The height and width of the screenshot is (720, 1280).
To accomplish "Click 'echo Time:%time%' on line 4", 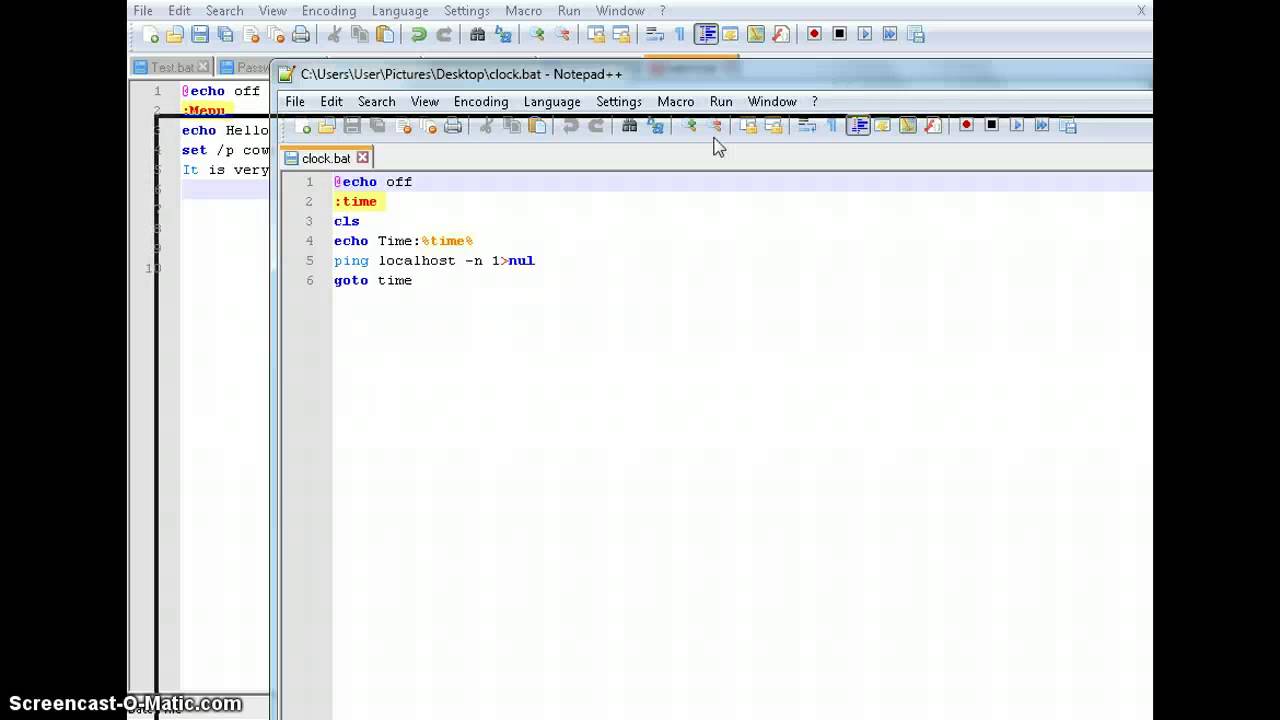I will pyautogui.click(x=403, y=241).
